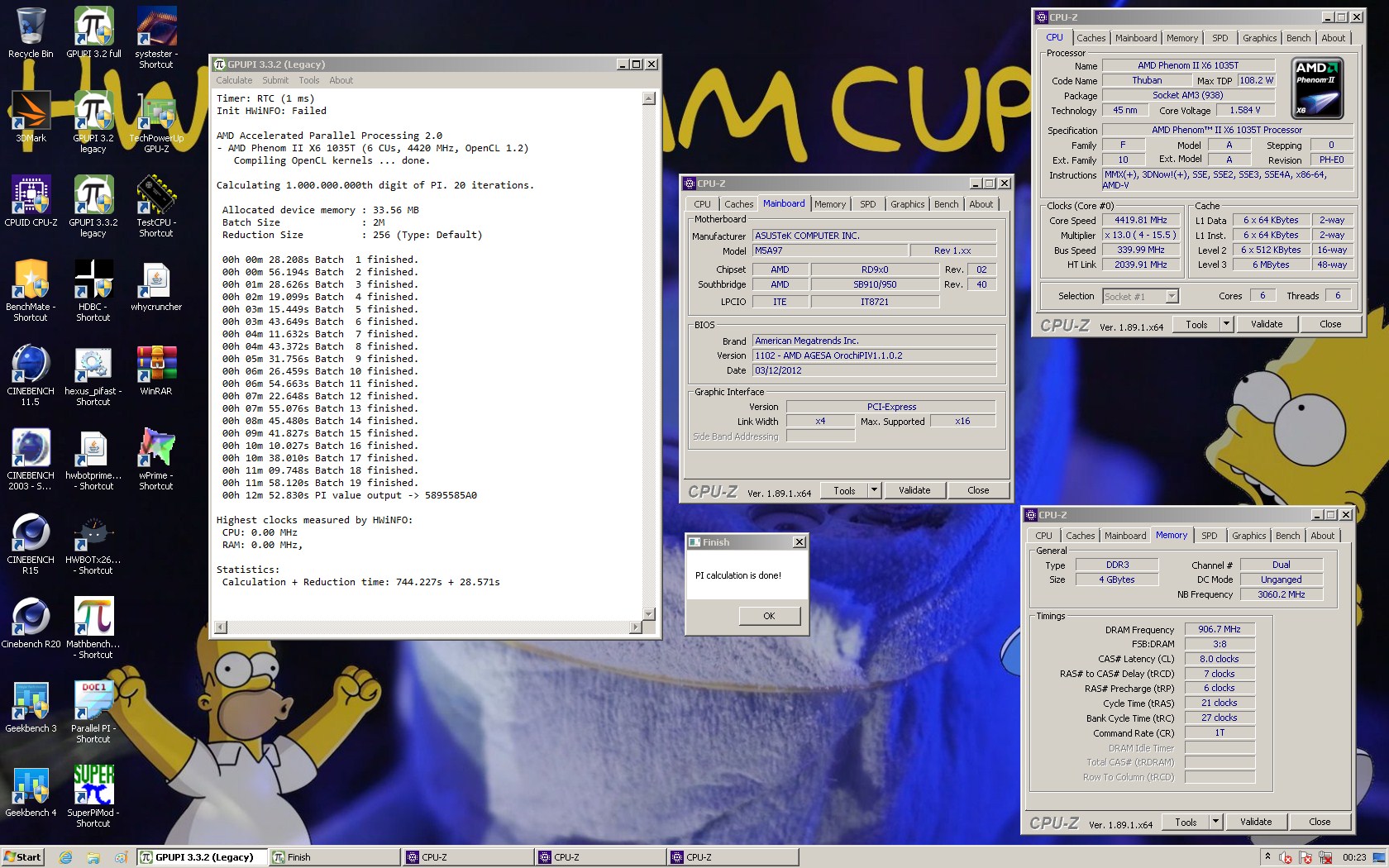Click the BIOS version 1102 field
Screen dimensions: 1389x868
click(875, 355)
